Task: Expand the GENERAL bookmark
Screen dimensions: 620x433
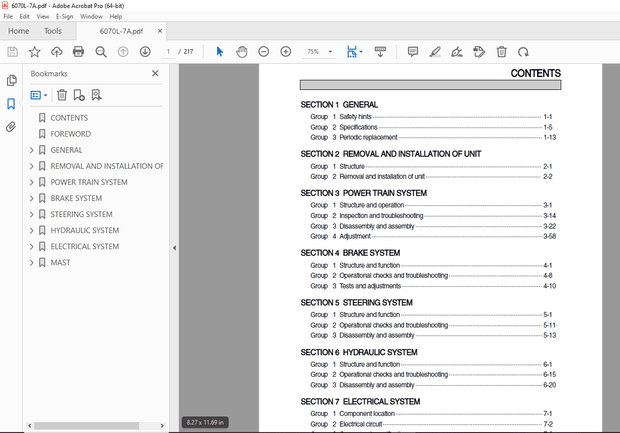Action: click(32, 150)
